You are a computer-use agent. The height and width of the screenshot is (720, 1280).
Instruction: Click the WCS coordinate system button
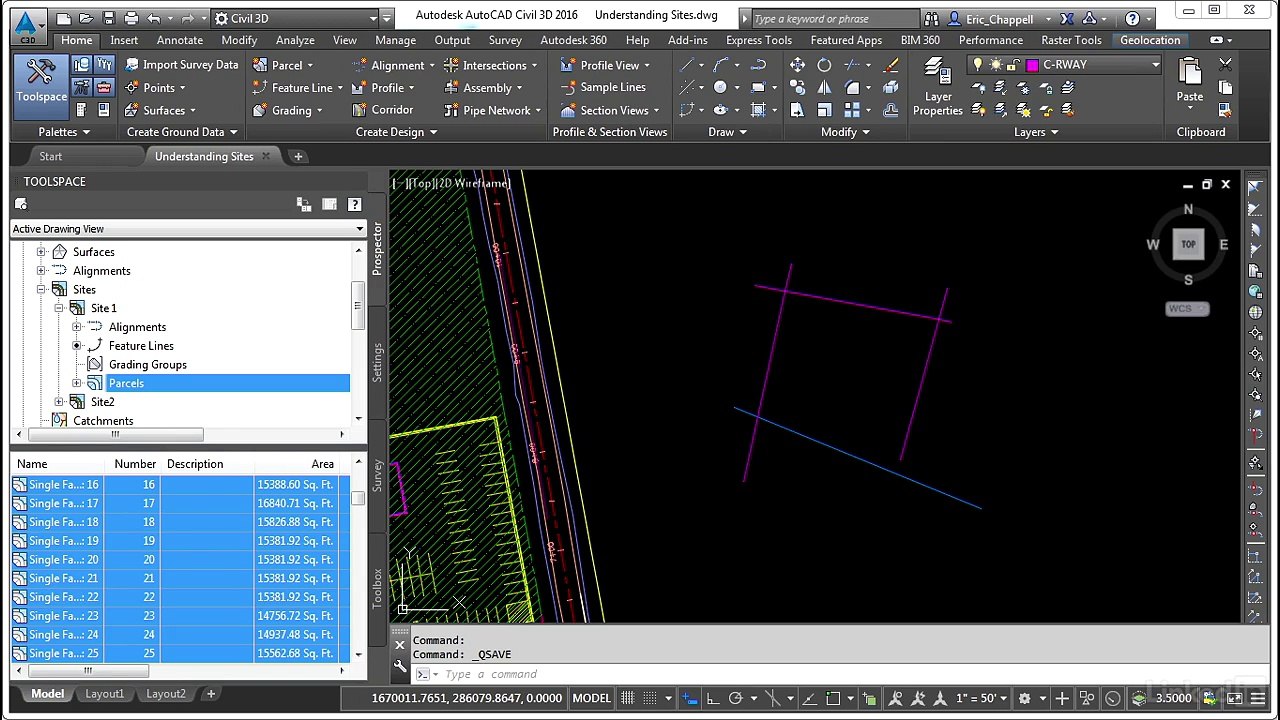pyautogui.click(x=1187, y=309)
